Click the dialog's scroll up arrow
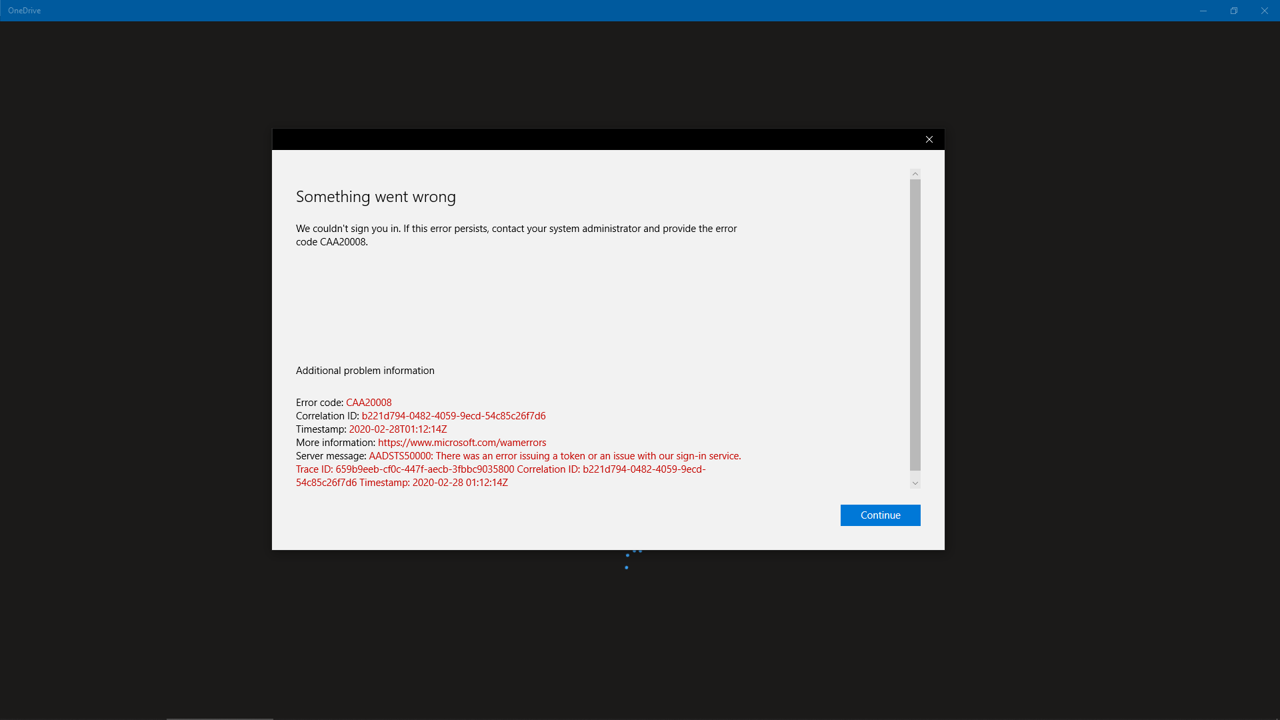The image size is (1280, 720). 915,174
